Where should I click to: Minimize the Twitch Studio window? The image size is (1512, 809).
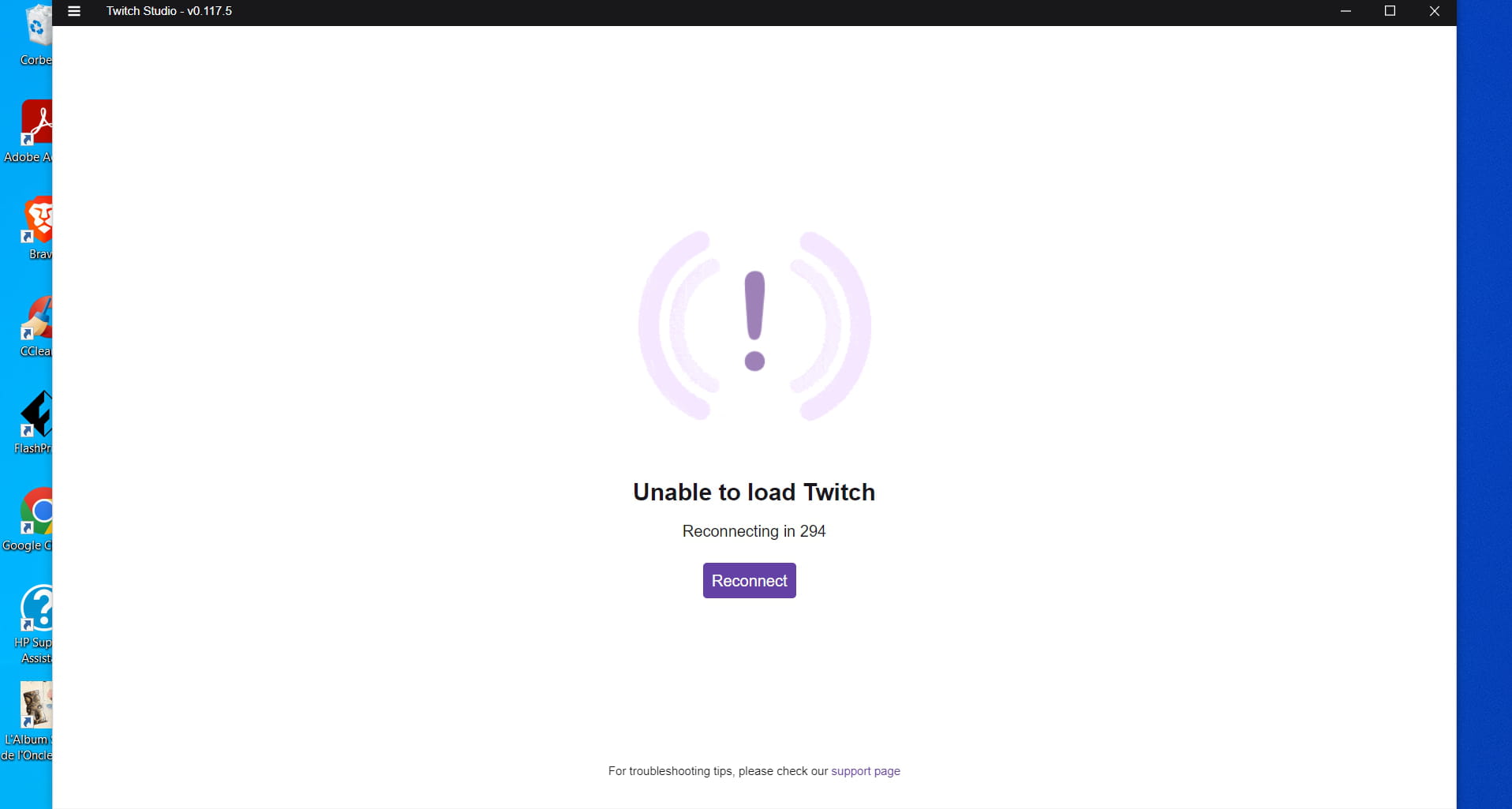click(1345, 11)
